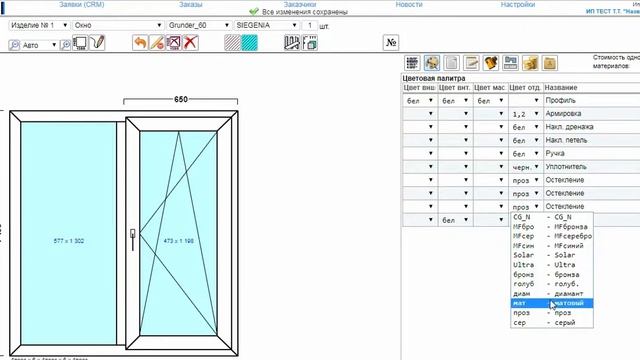Choose Solar option in list
The image size is (640, 360).
pyautogui.click(x=552, y=255)
